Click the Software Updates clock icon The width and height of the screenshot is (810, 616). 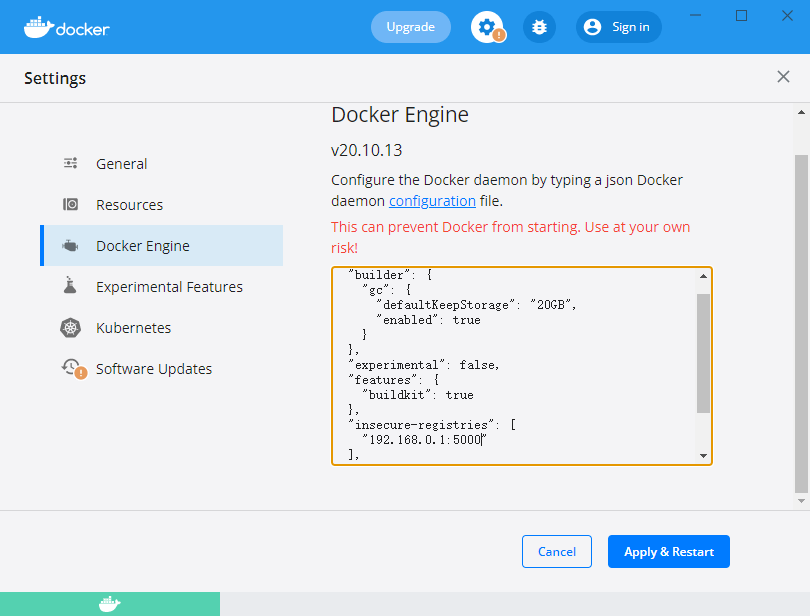tap(73, 368)
